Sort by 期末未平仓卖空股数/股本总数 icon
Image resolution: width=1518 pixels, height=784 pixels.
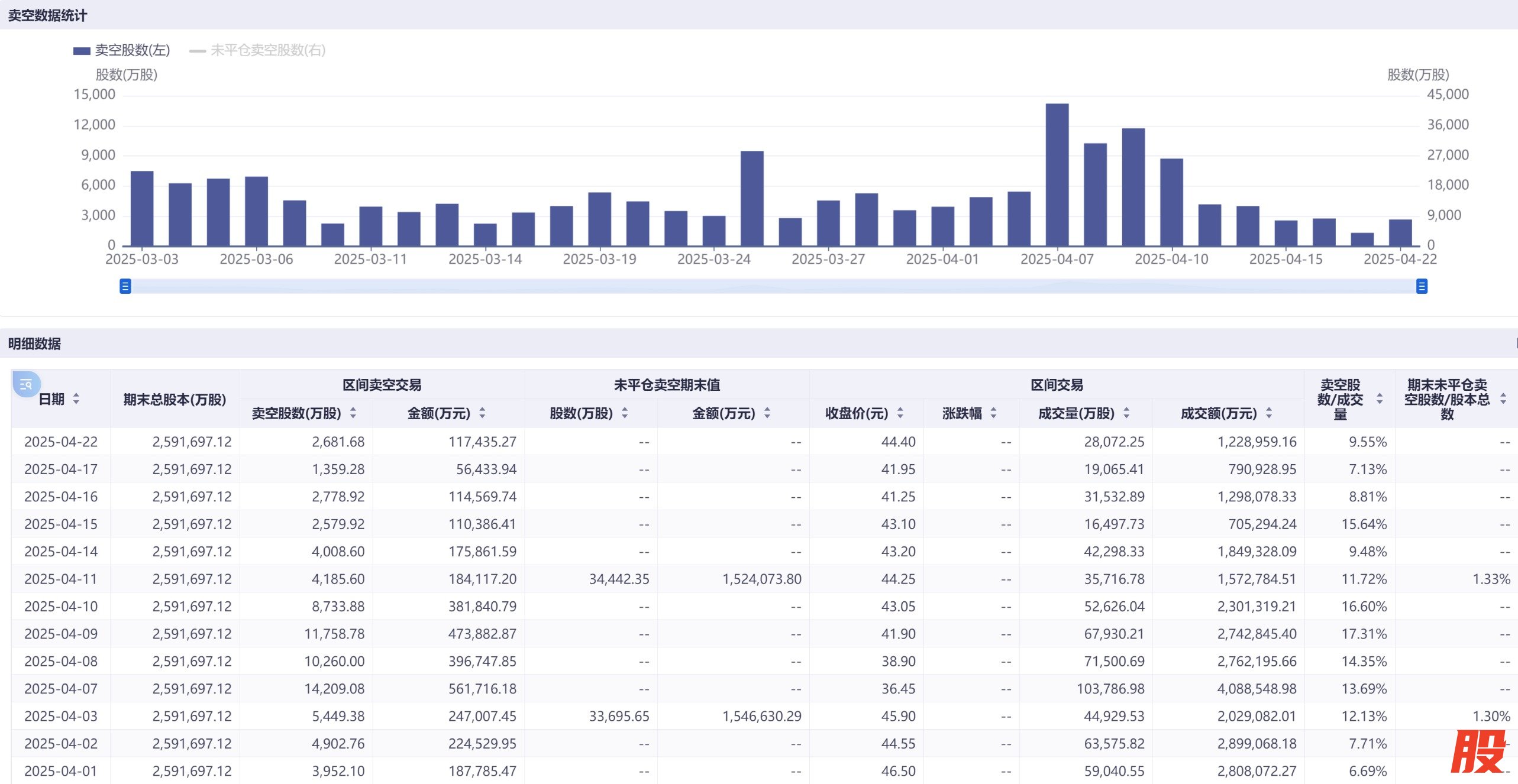coord(1503,399)
